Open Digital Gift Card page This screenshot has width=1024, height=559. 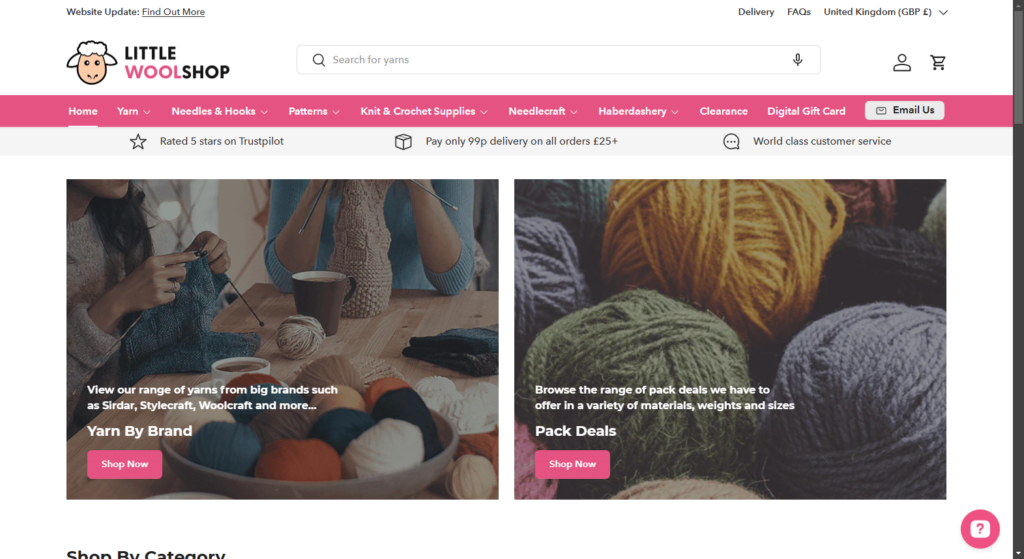[806, 112]
